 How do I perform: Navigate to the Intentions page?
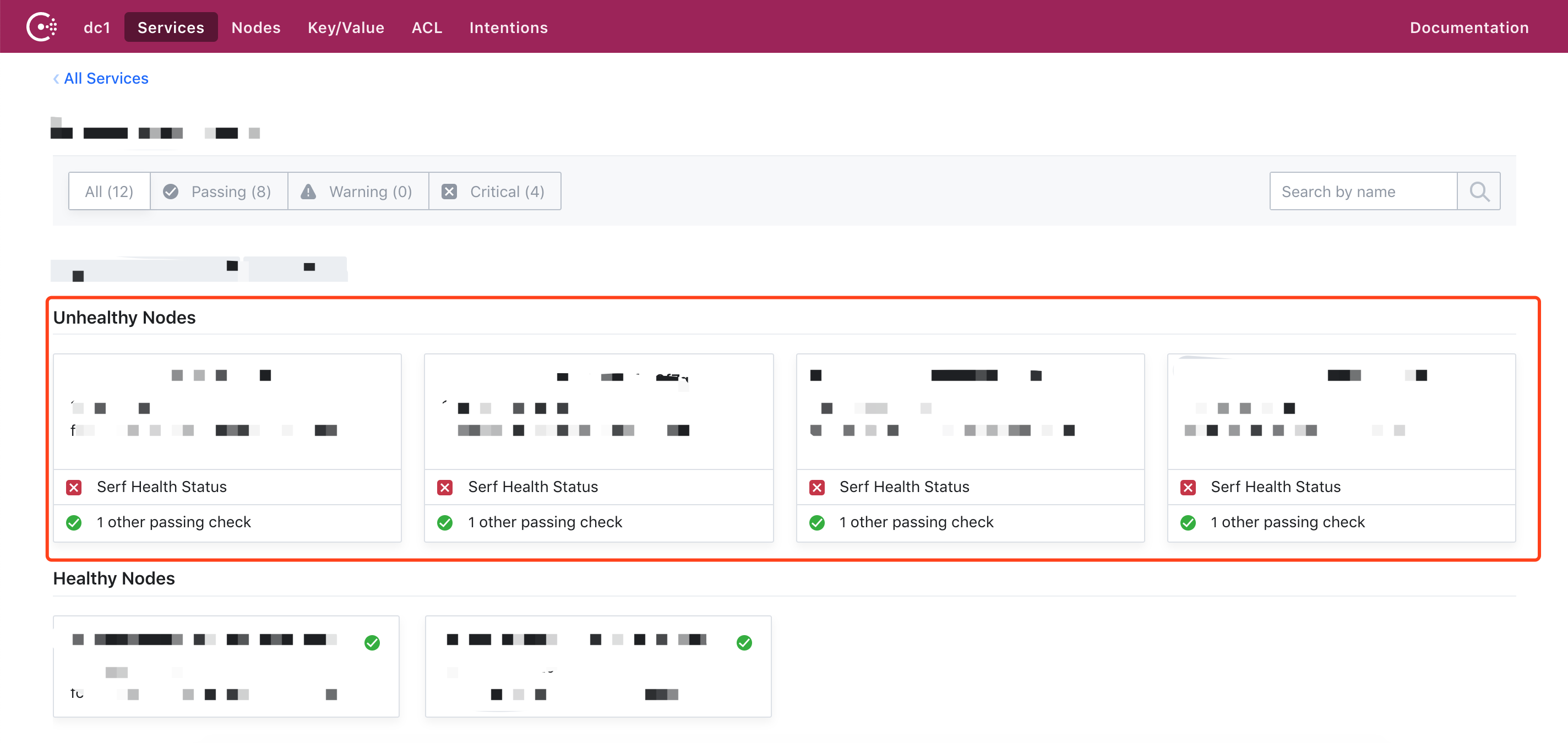coord(508,28)
